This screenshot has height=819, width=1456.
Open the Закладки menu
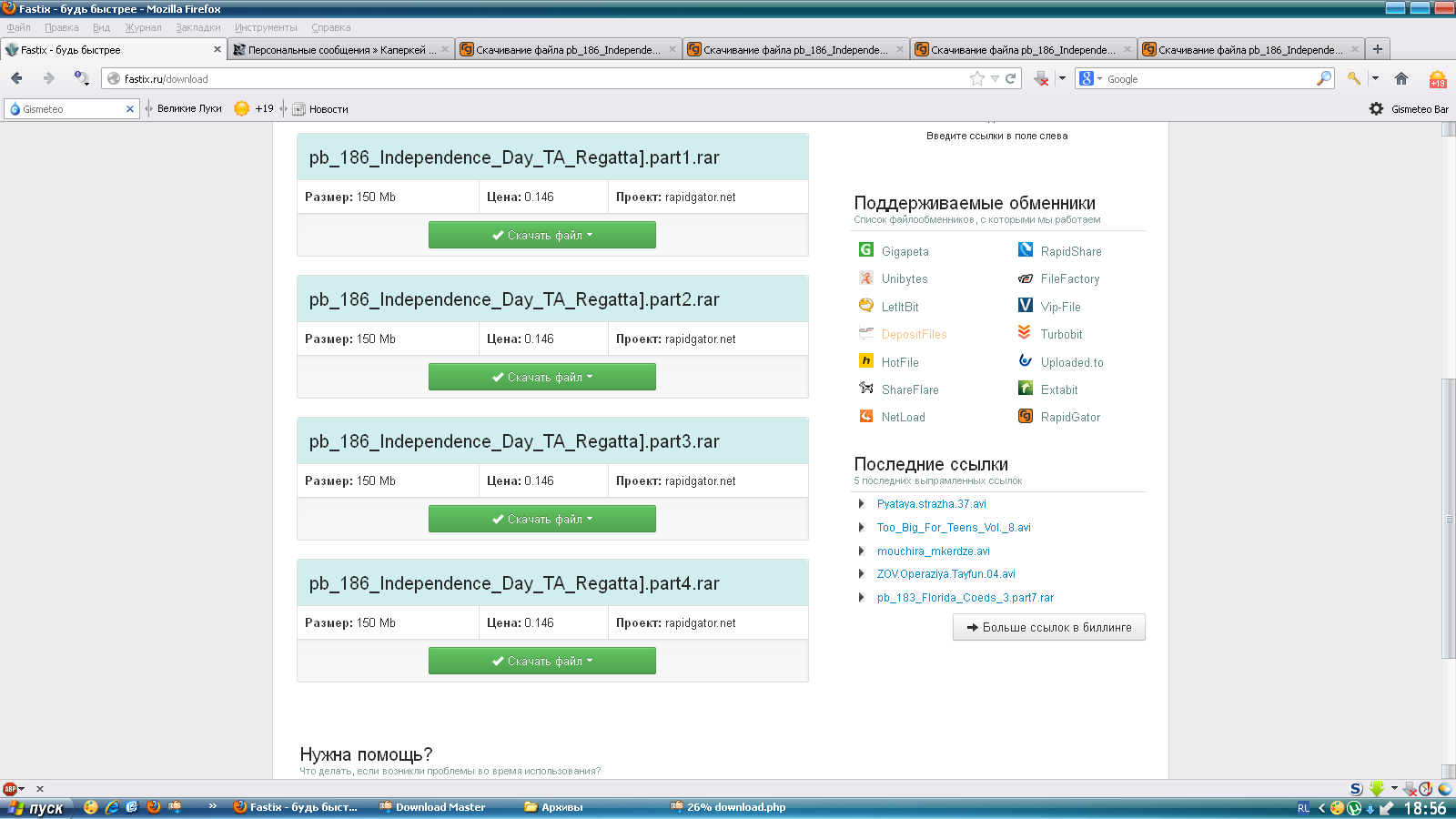coord(197,27)
